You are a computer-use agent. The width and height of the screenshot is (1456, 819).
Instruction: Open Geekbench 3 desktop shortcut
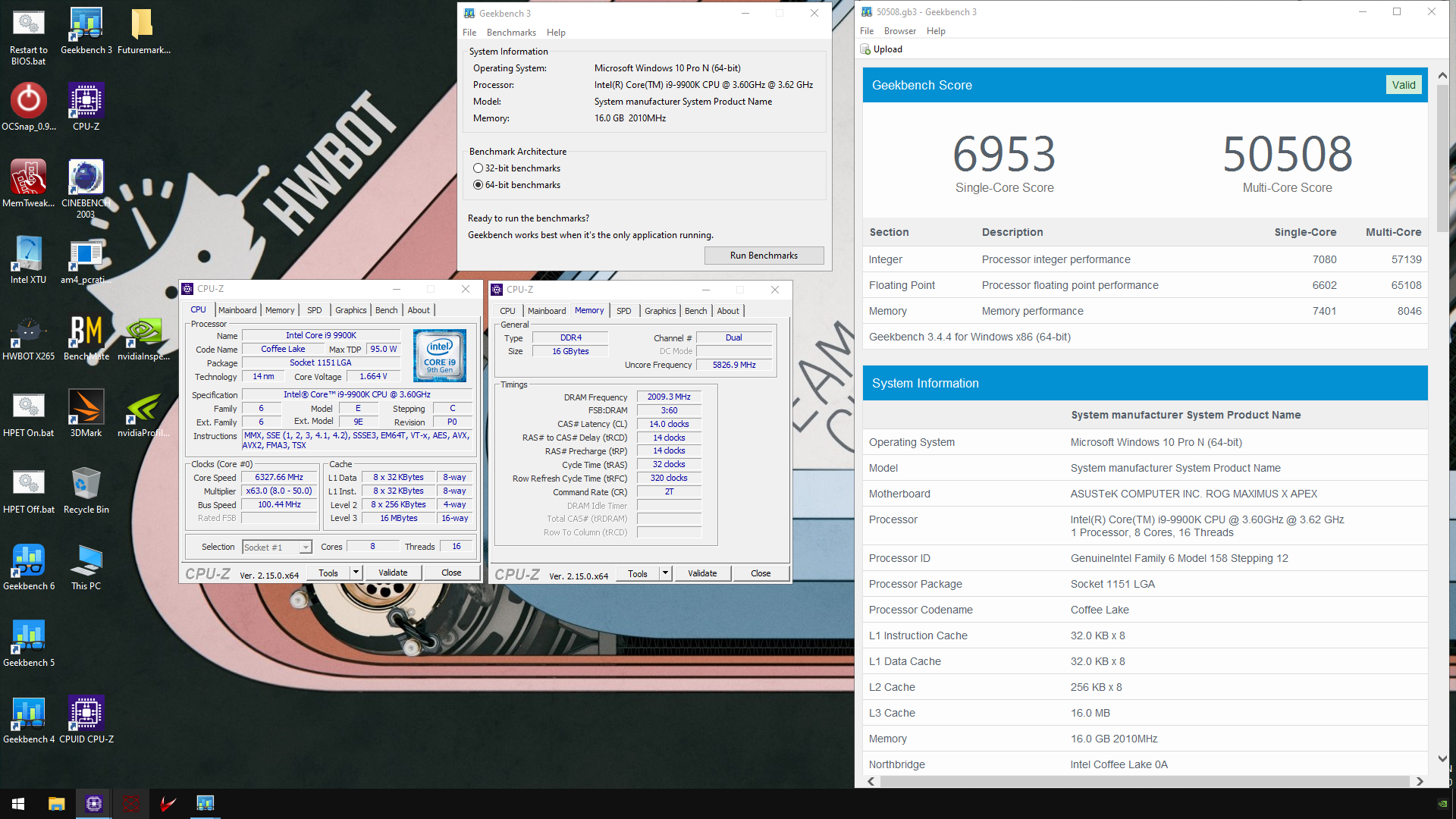pos(86,30)
